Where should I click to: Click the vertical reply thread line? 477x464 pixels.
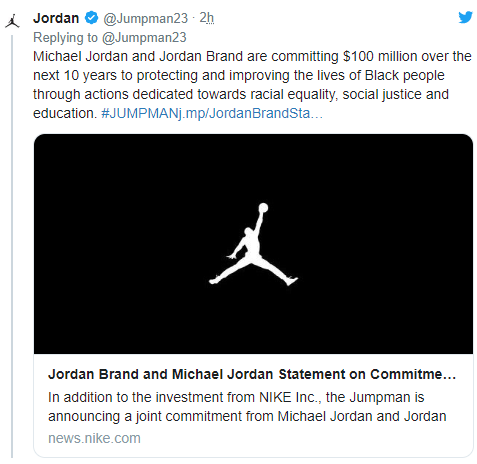[12, 247]
